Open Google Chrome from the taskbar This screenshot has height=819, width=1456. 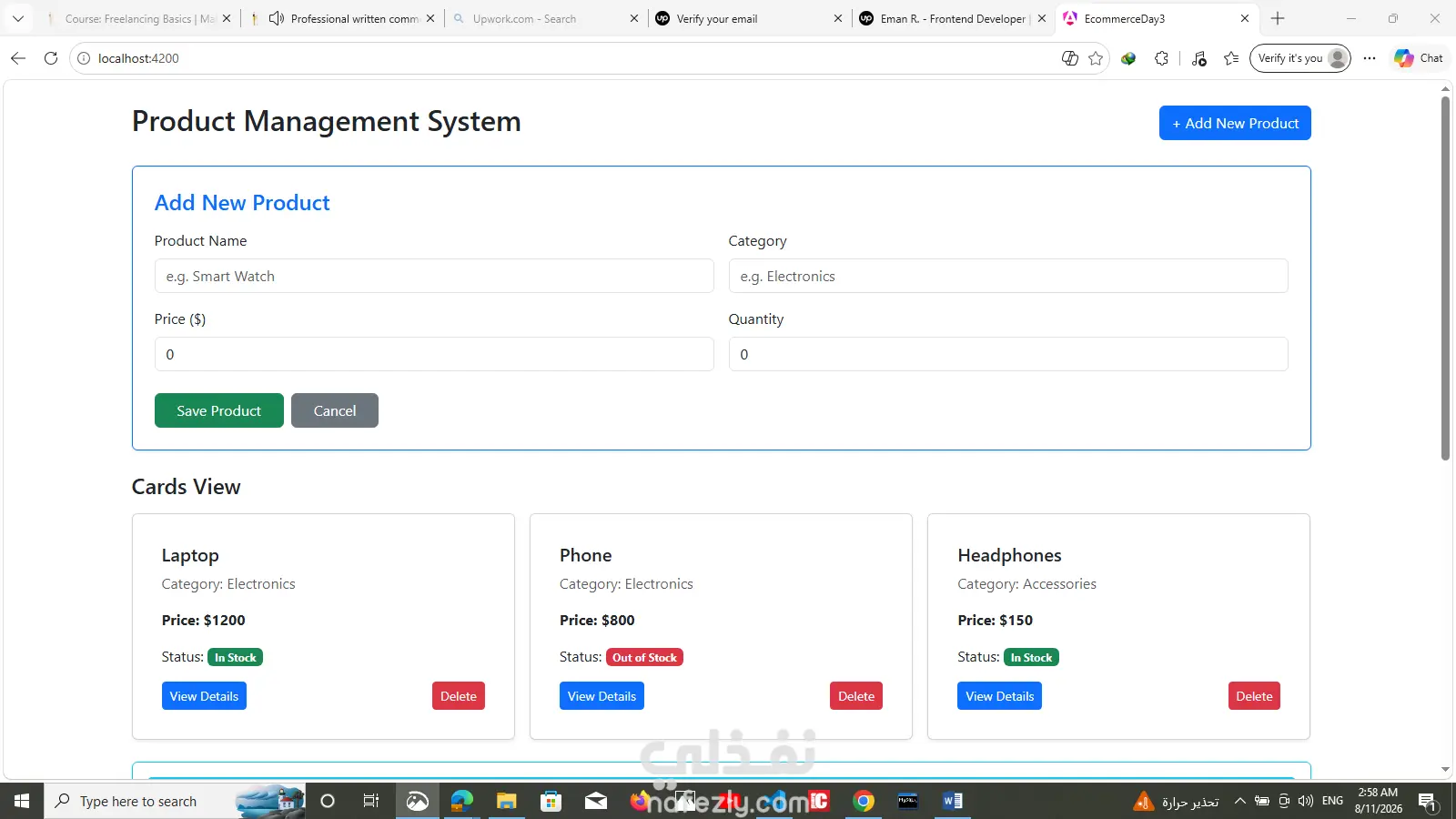(864, 801)
